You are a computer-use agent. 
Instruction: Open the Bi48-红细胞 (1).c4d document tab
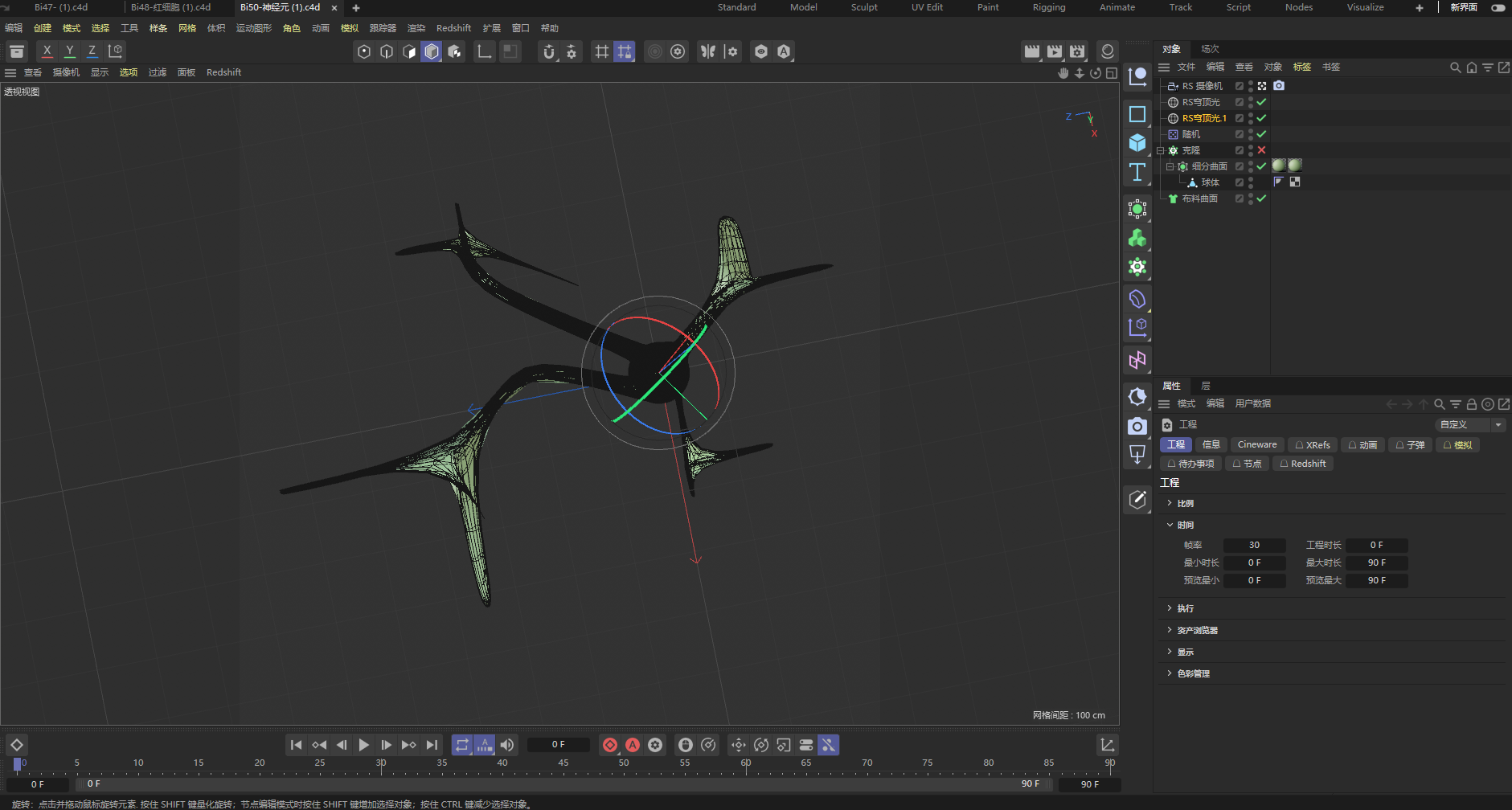pos(171,7)
